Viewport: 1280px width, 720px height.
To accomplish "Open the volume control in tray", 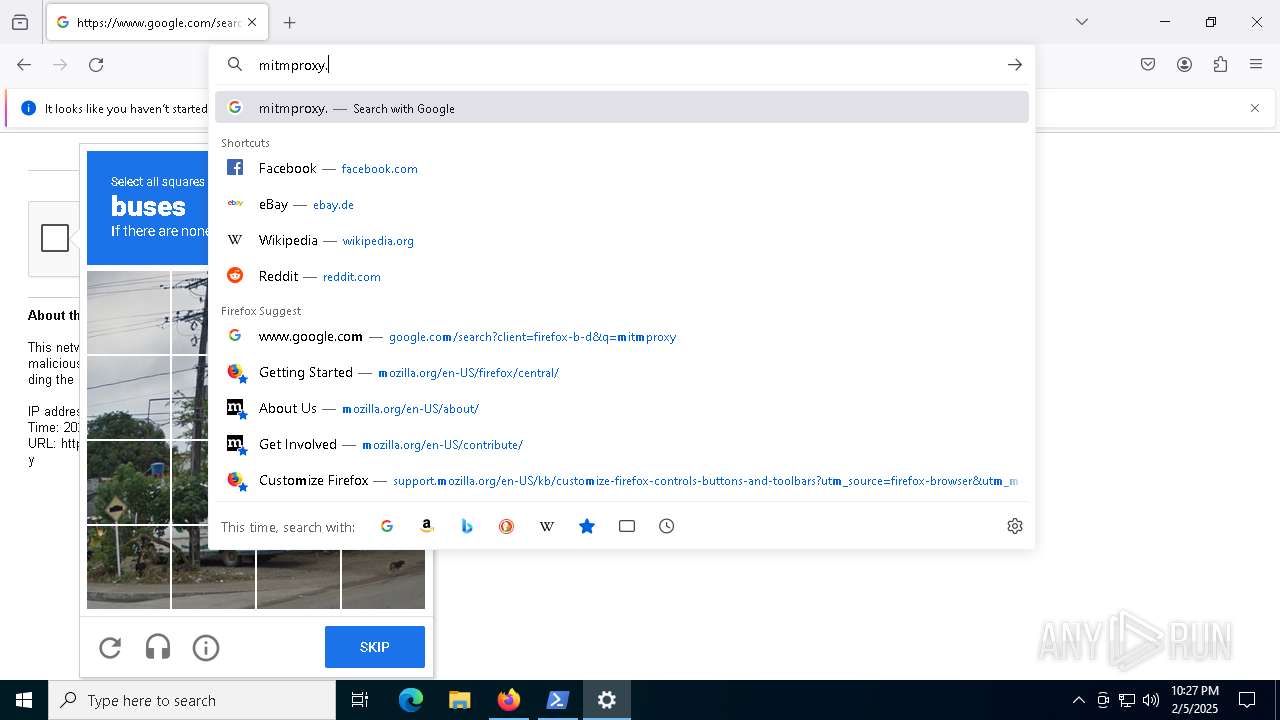I will (x=1150, y=700).
